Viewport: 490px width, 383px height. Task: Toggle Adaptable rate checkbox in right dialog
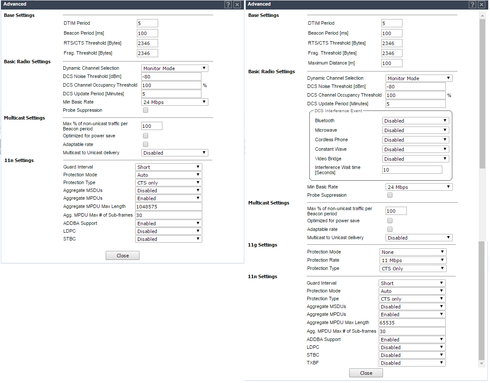(390, 229)
